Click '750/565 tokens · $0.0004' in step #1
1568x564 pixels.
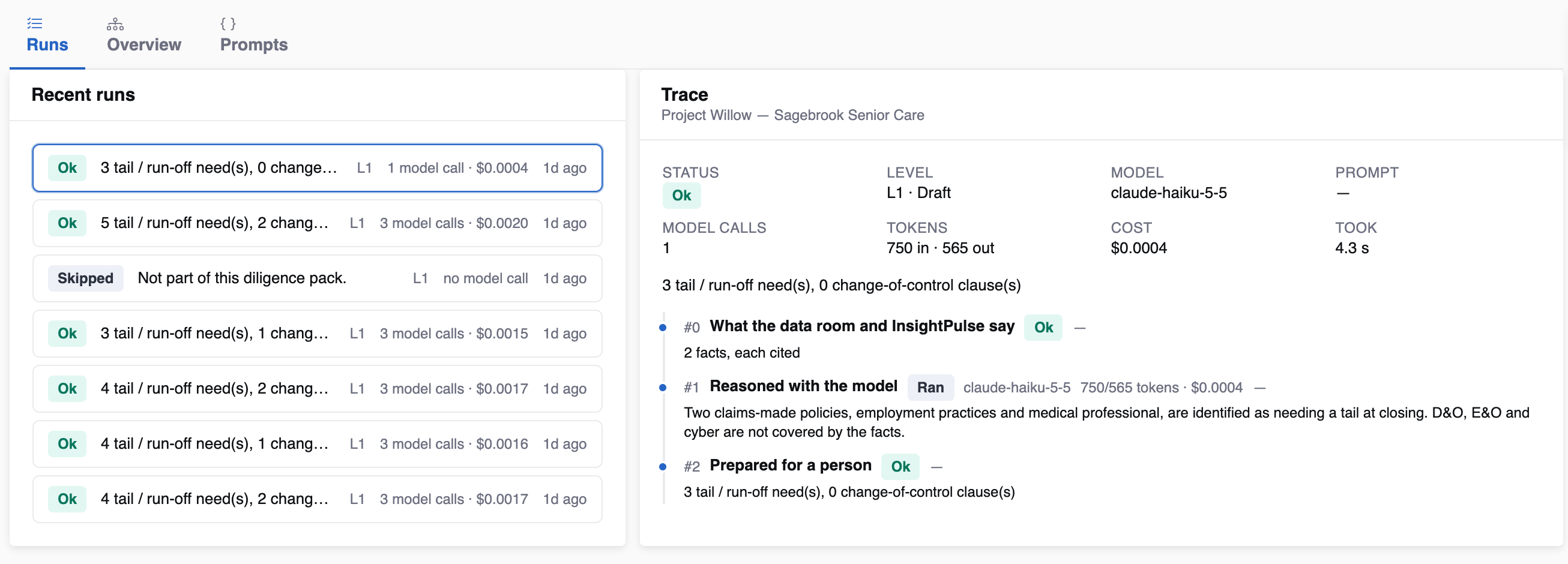tap(1161, 388)
